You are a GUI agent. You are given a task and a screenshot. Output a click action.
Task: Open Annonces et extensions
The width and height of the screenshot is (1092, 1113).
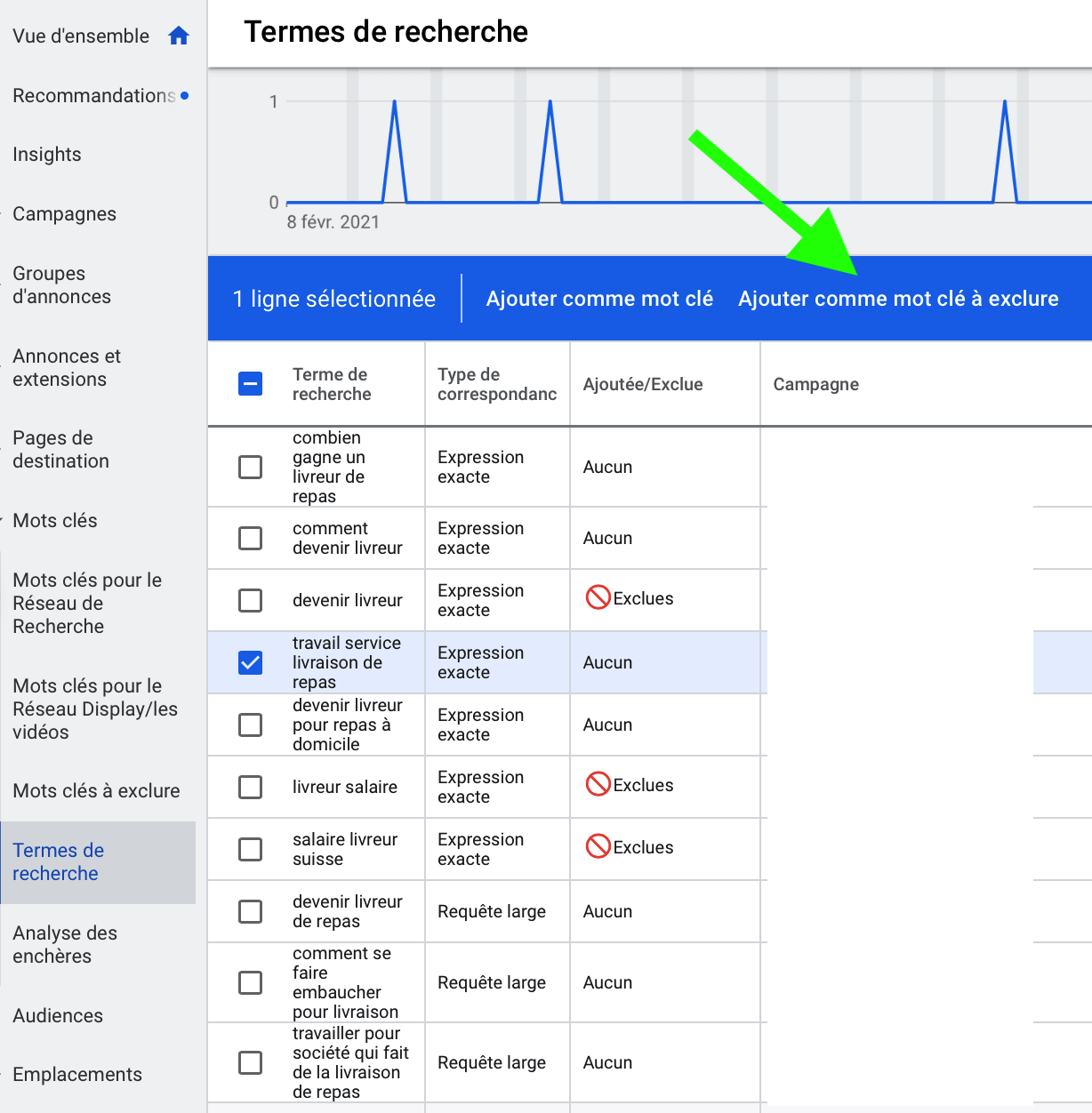pyautogui.click(x=67, y=367)
